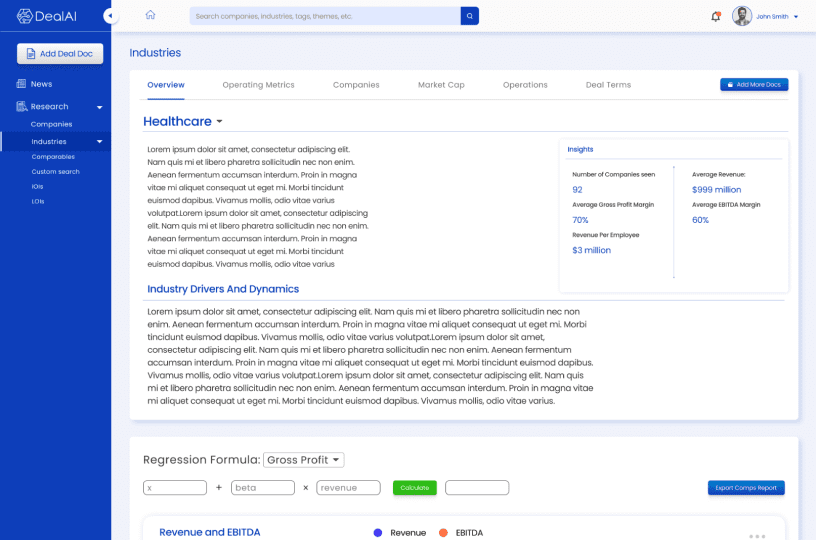816x540 pixels.
Task: Open the notifications bell
Action: coord(715,16)
